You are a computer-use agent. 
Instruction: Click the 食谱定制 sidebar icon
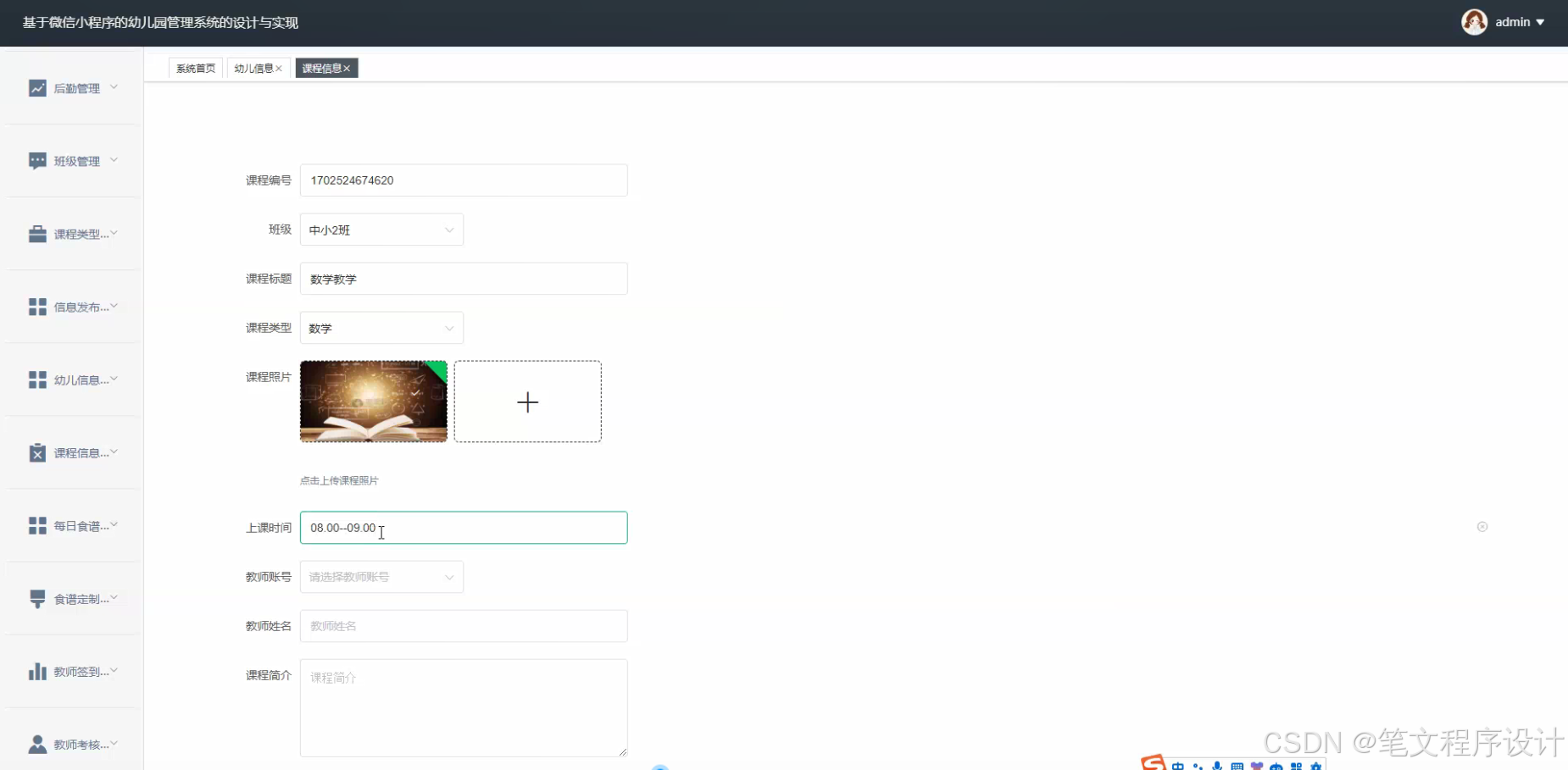pyautogui.click(x=37, y=599)
